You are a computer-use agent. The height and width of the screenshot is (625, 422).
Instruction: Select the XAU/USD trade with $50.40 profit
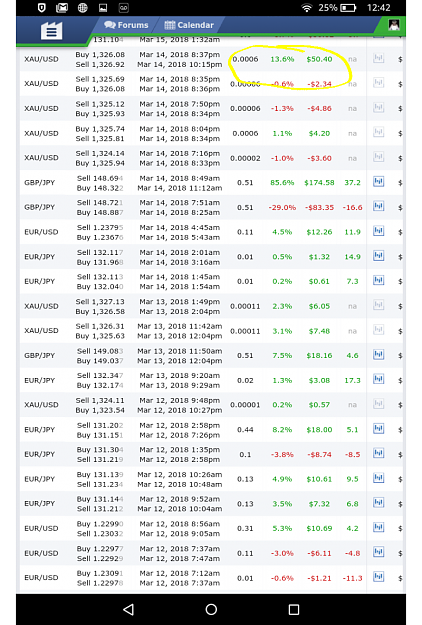(x=211, y=59)
